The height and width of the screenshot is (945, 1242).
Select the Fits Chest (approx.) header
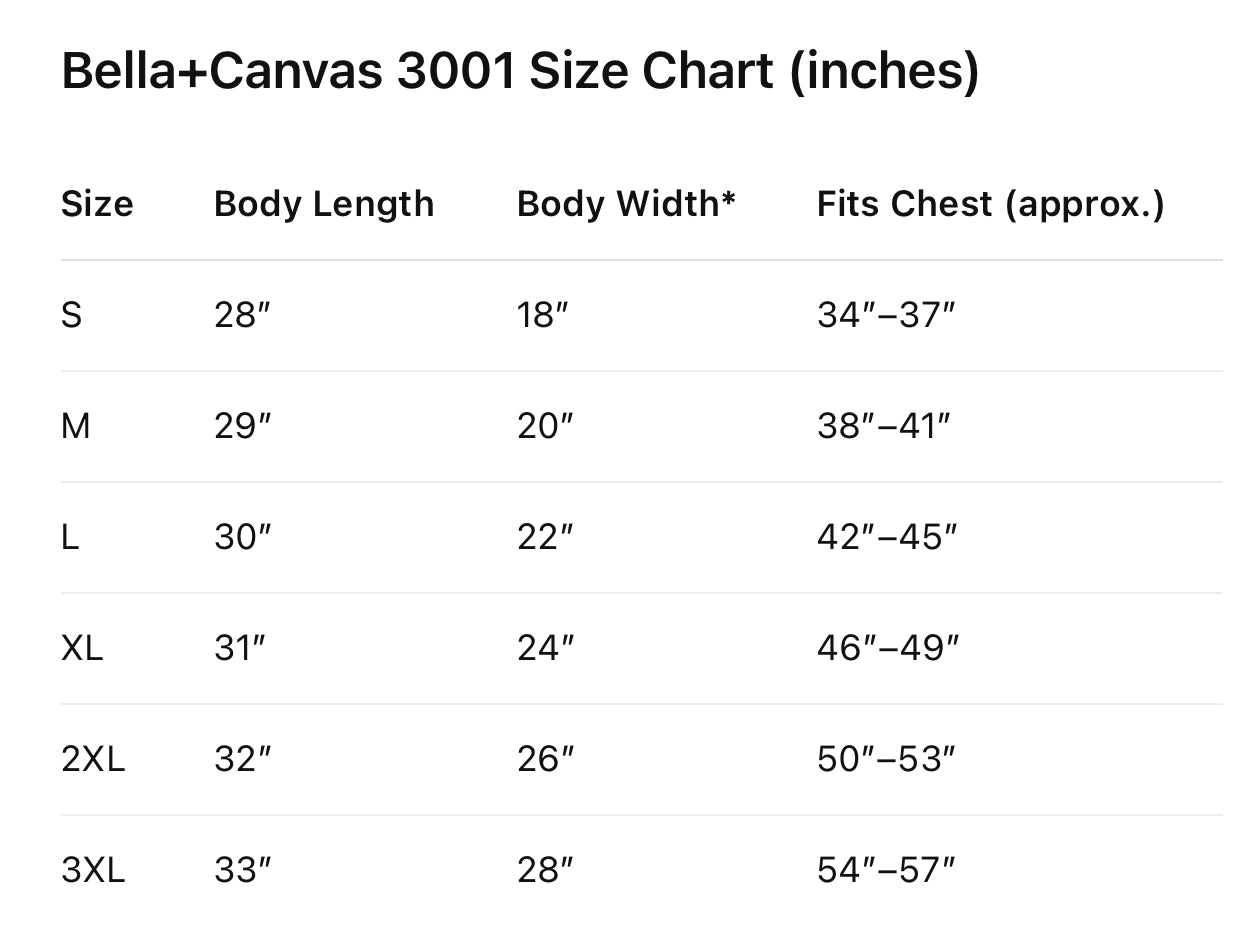click(x=990, y=204)
